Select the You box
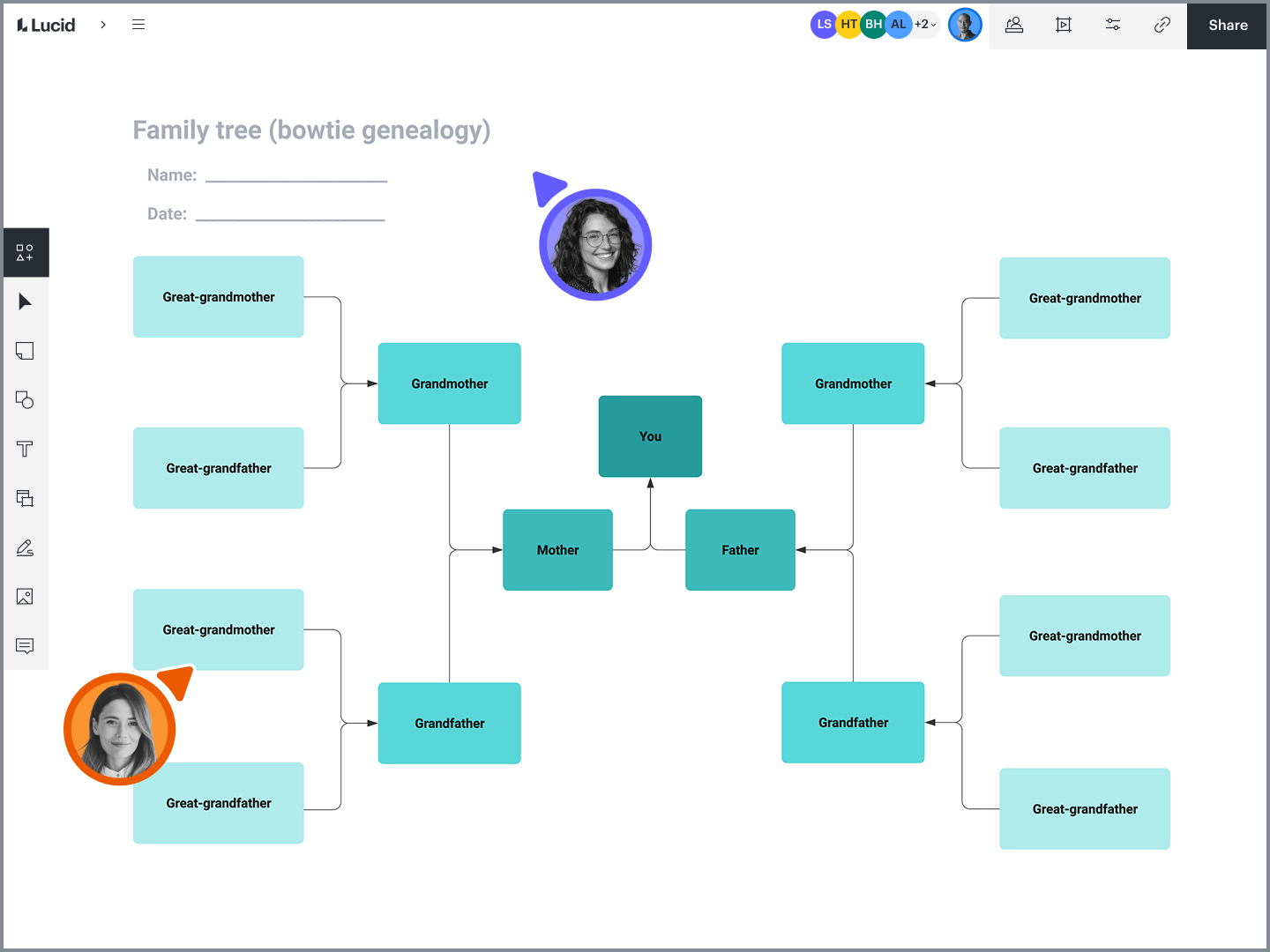The image size is (1270, 952). (651, 436)
